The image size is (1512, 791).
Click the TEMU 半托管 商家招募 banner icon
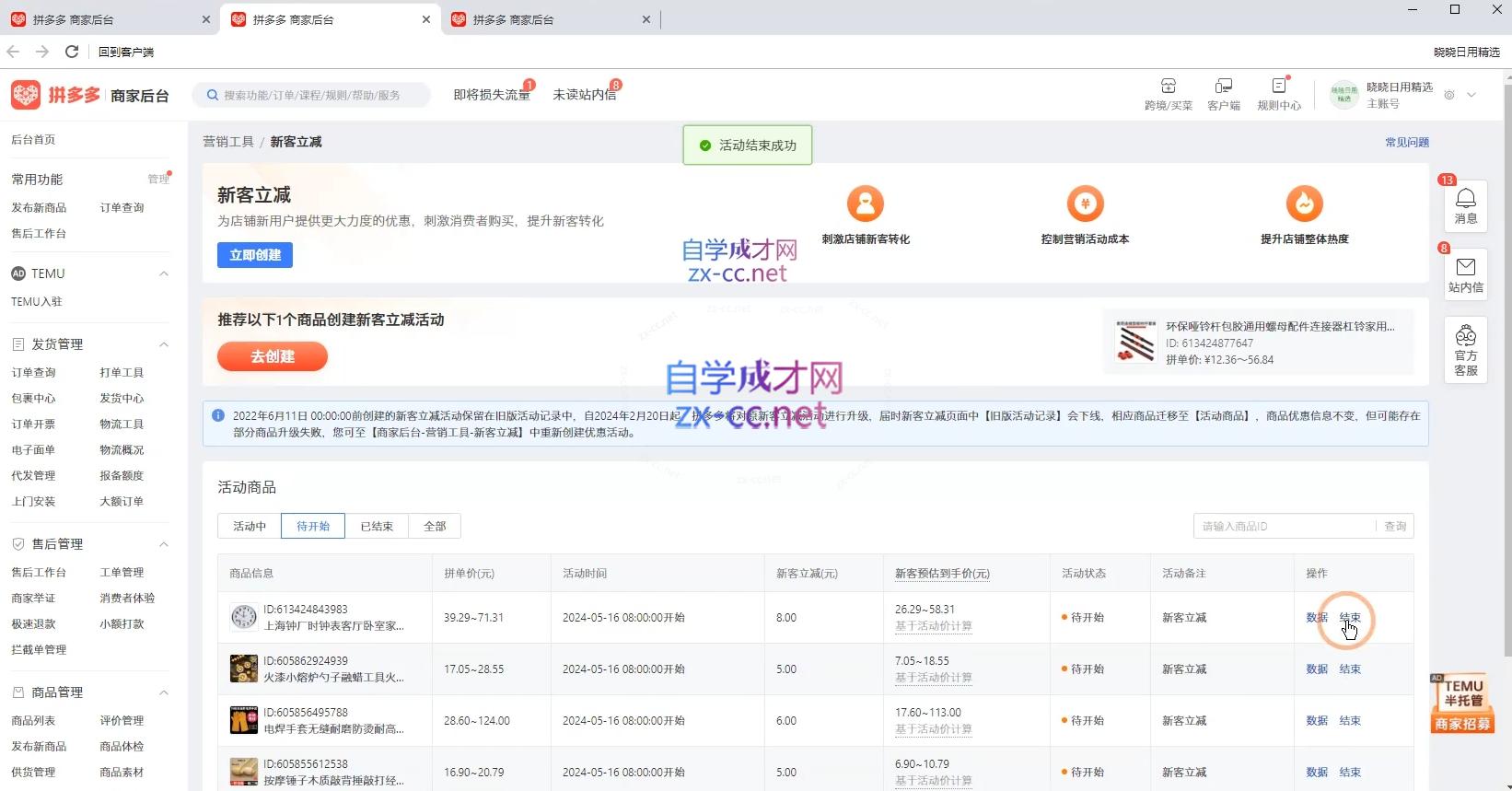click(x=1462, y=704)
